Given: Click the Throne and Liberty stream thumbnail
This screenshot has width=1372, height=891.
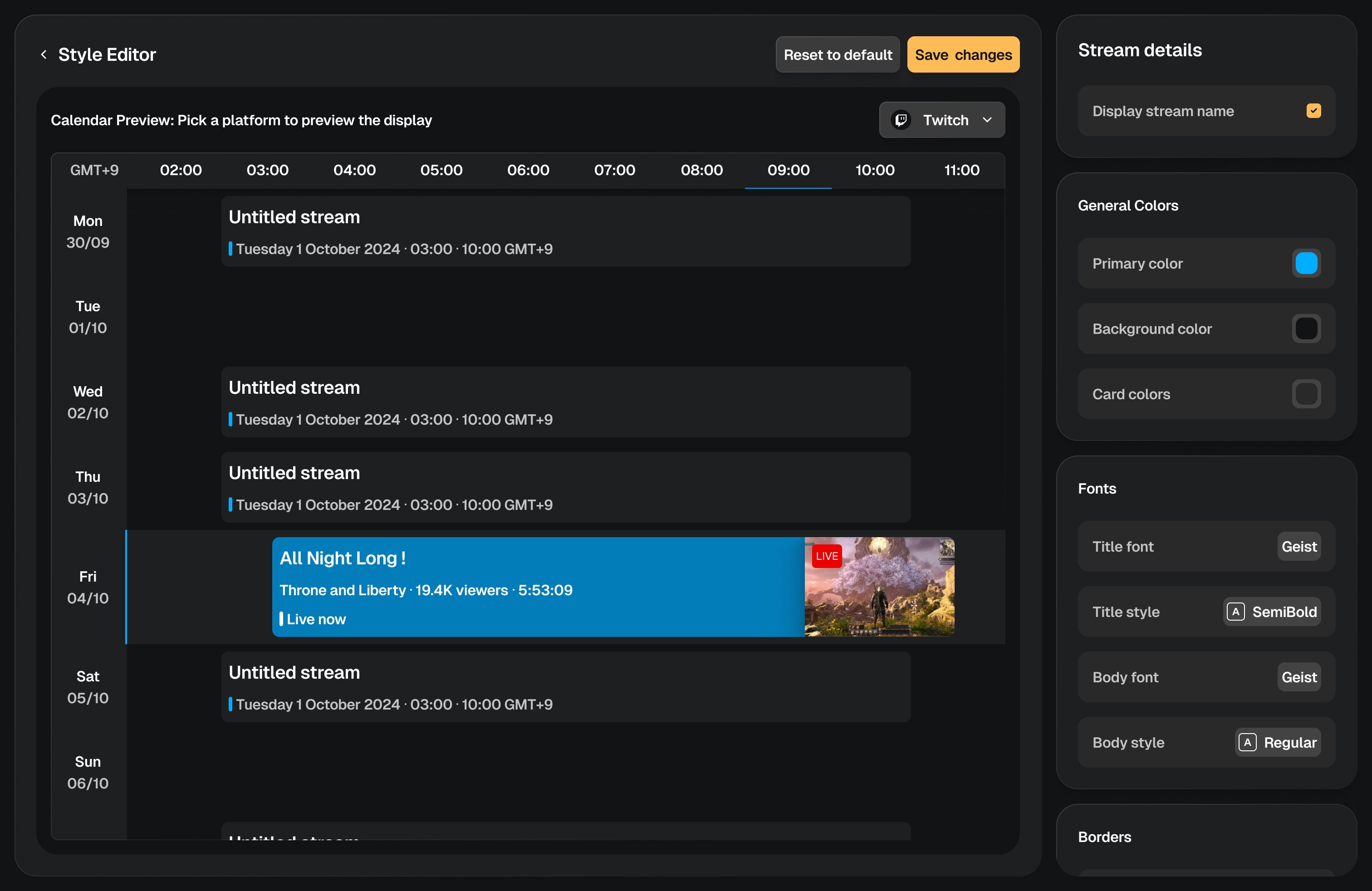Looking at the screenshot, I should (x=879, y=587).
